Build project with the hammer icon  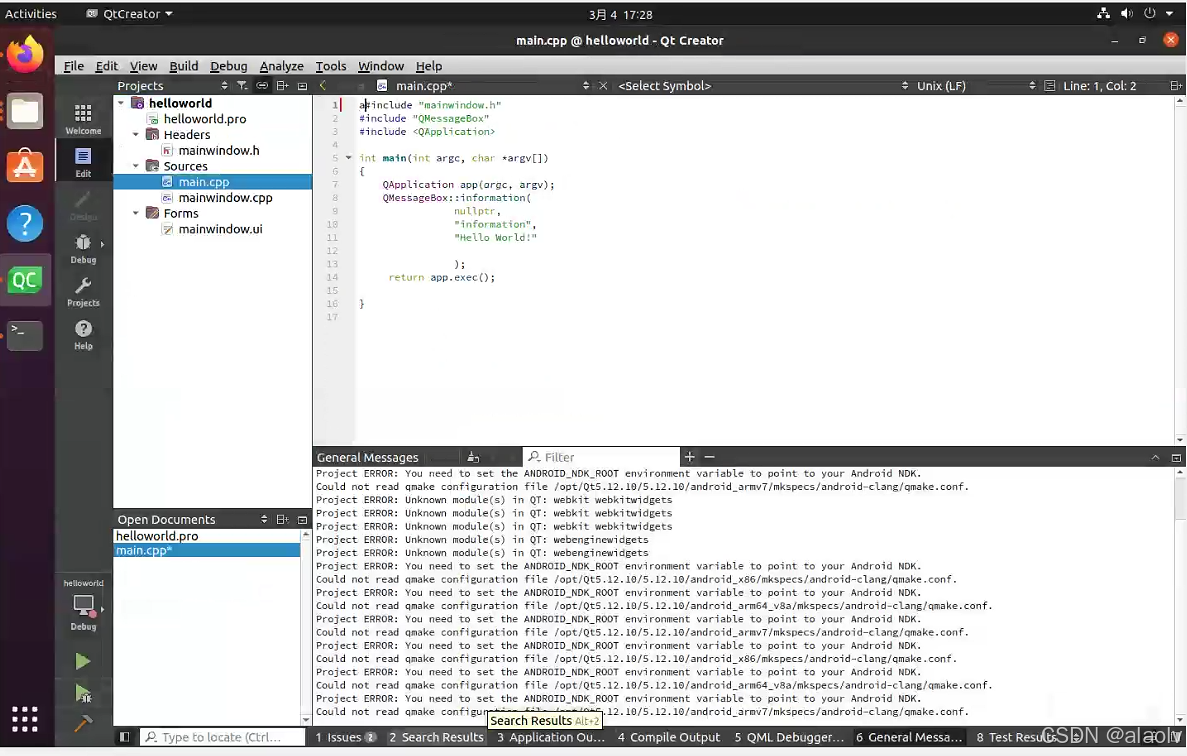point(83,723)
